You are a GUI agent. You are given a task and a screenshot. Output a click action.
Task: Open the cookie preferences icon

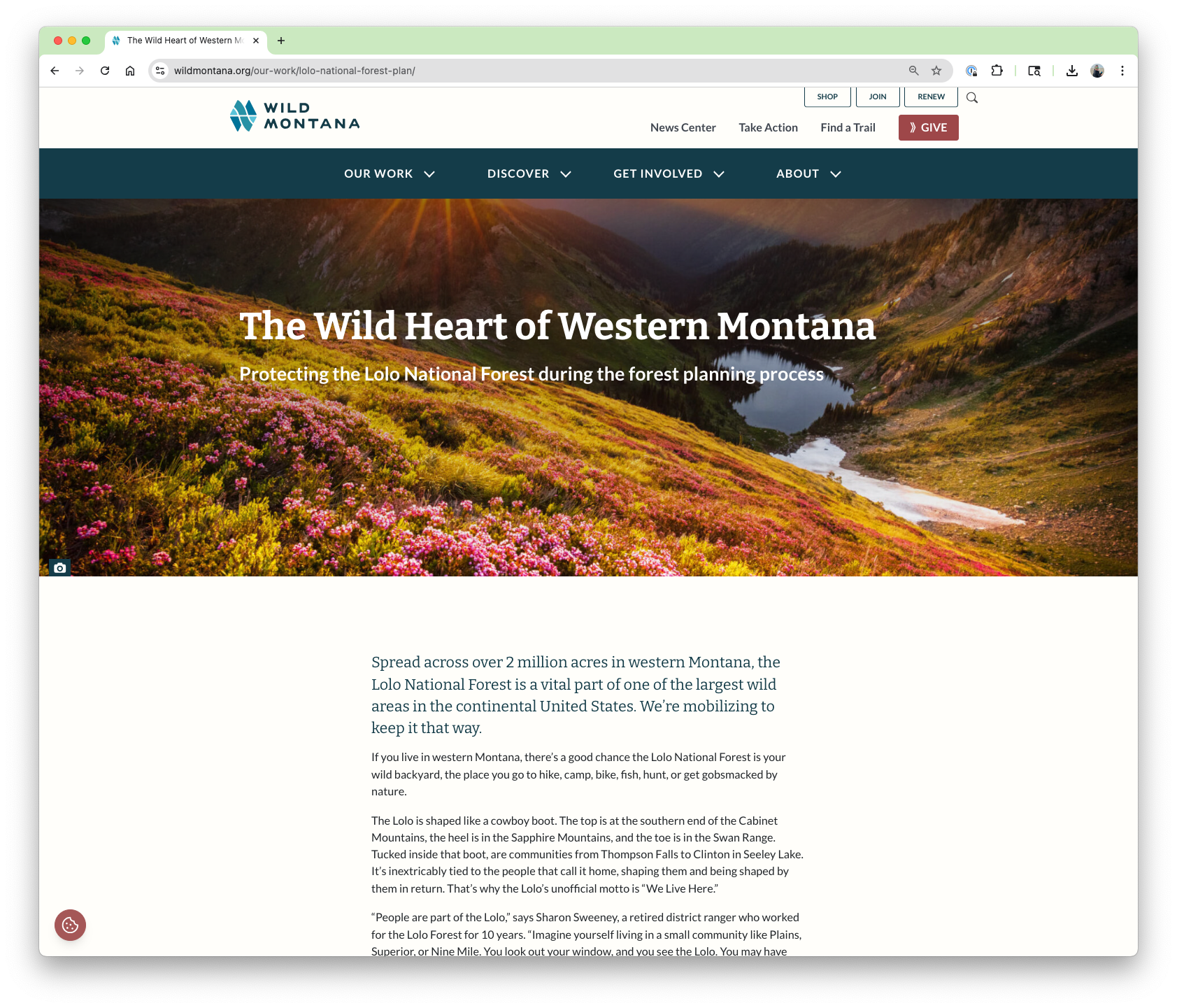[x=70, y=925]
